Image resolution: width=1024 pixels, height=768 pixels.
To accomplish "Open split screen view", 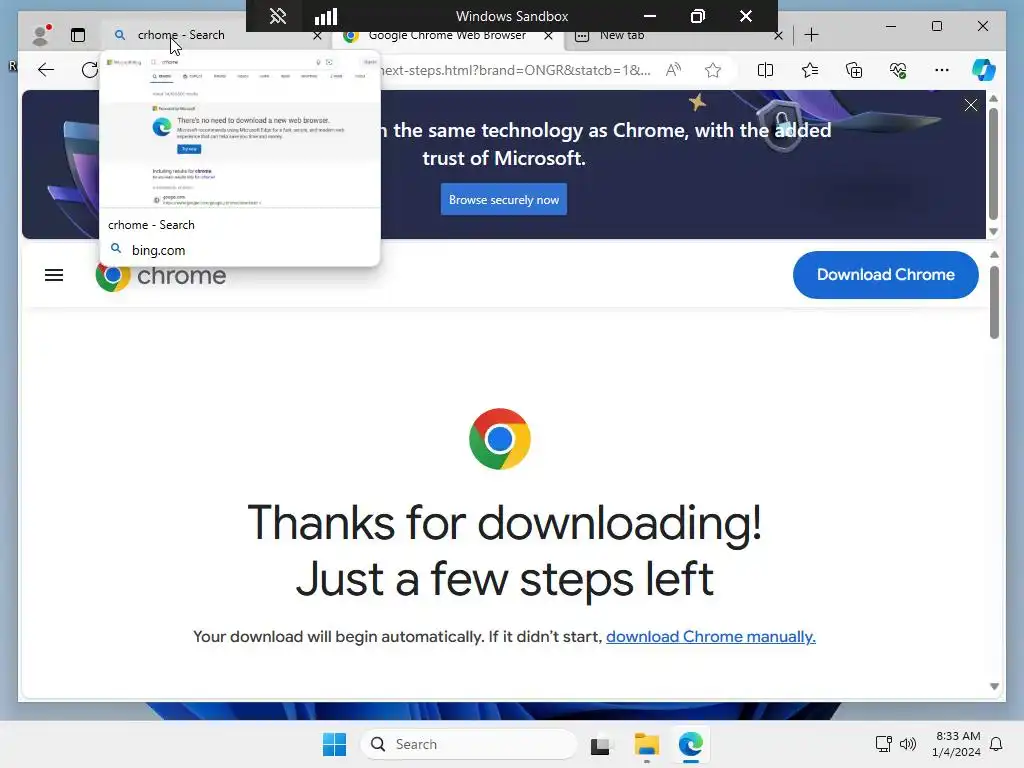I will click(765, 70).
